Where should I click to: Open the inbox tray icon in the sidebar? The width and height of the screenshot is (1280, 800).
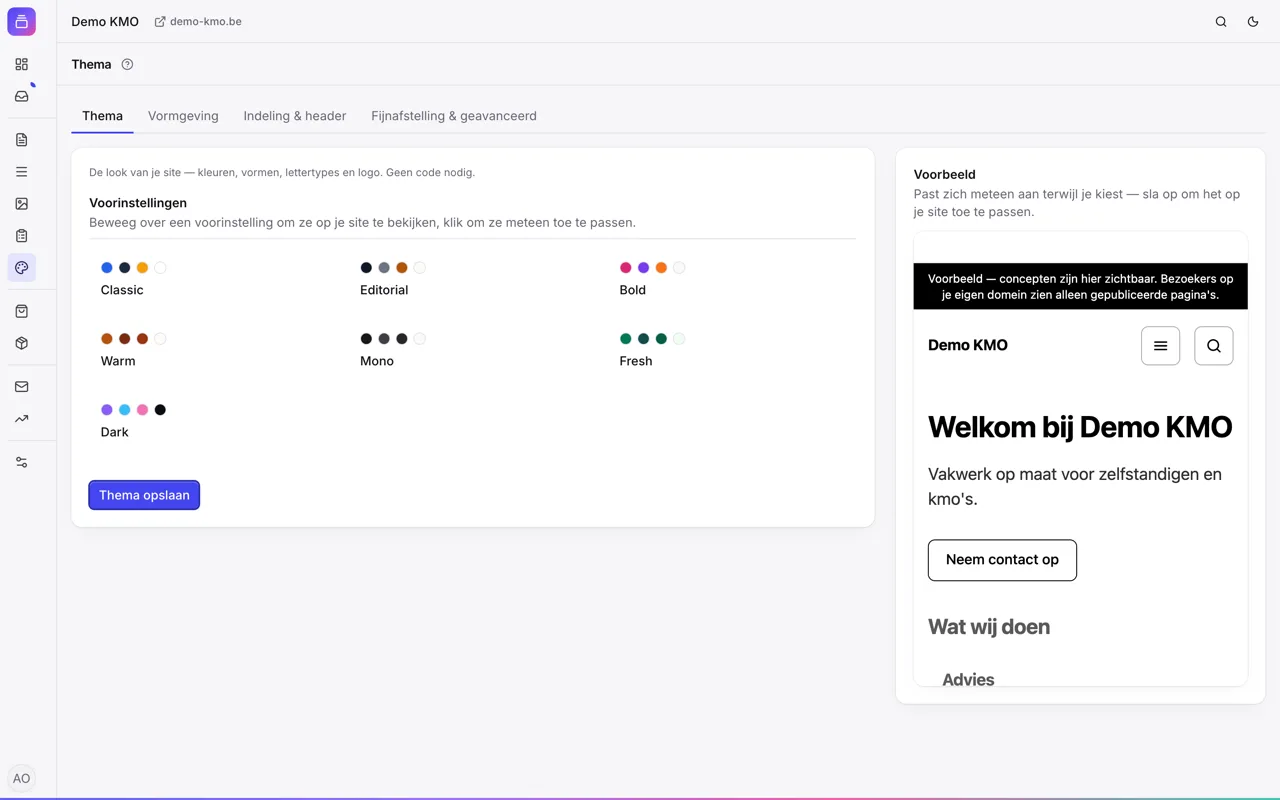click(21, 96)
